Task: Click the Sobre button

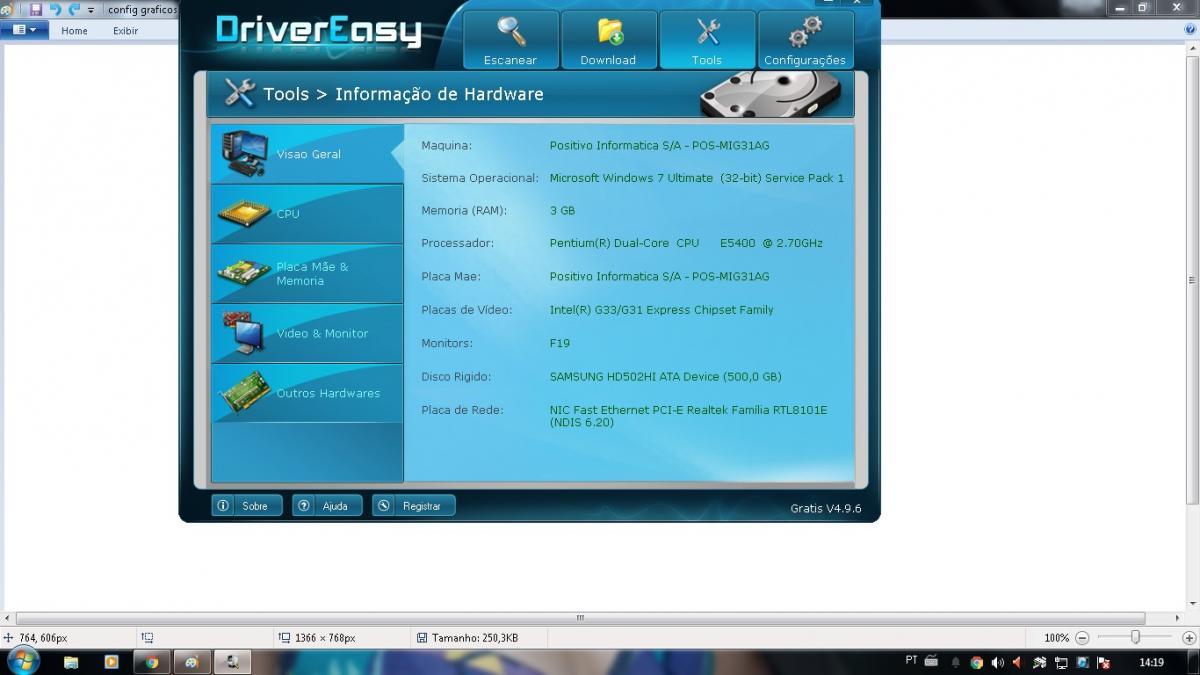Action: [247, 506]
